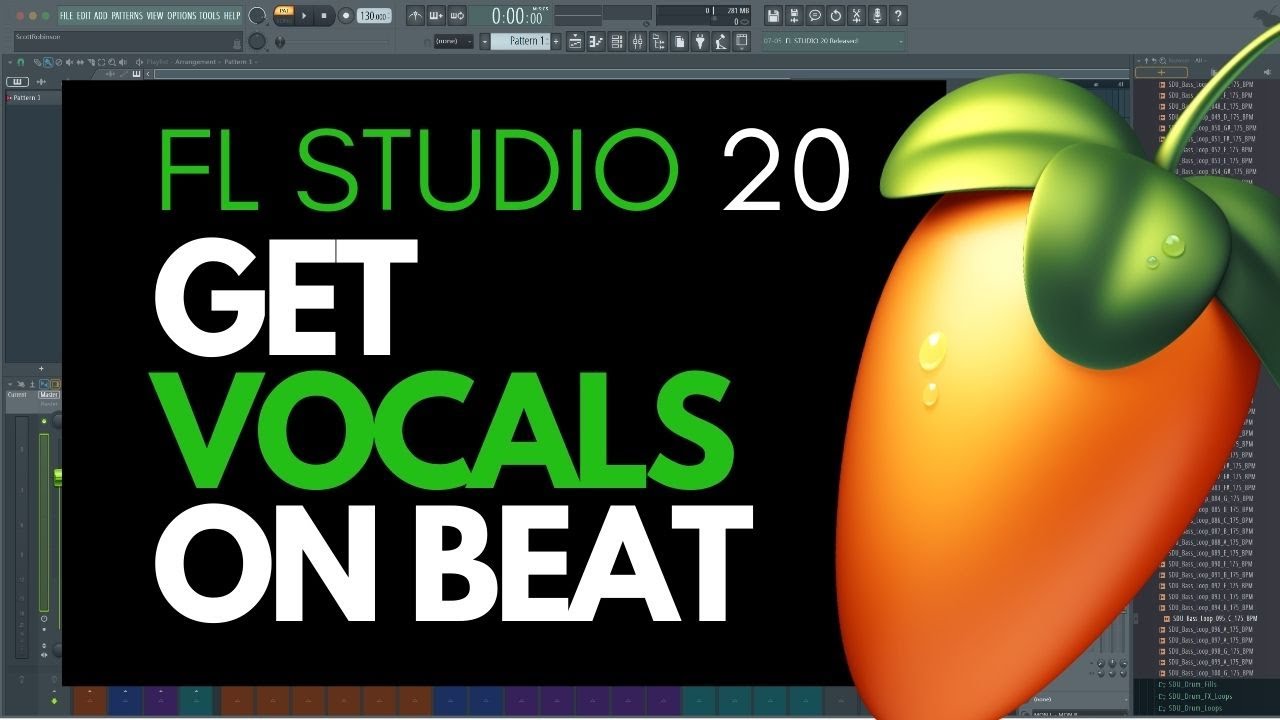Open the audio editor scissors icon

click(x=856, y=16)
